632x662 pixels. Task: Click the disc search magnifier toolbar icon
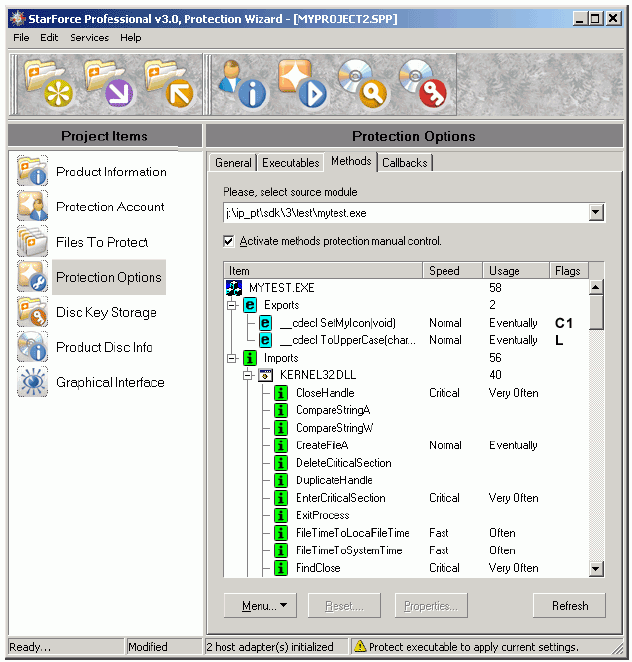363,84
